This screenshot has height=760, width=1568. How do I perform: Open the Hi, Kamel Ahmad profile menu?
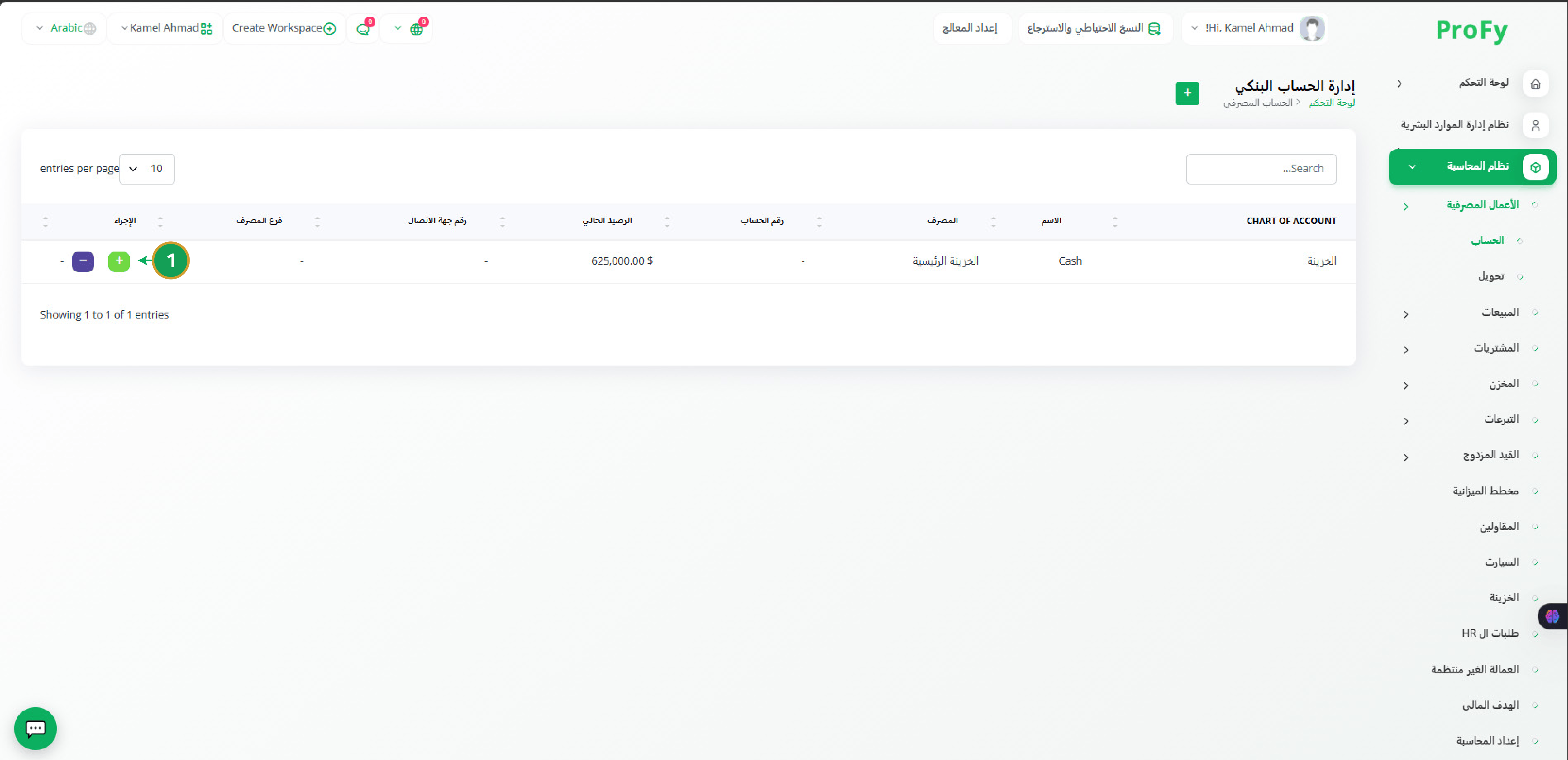[1254, 29]
